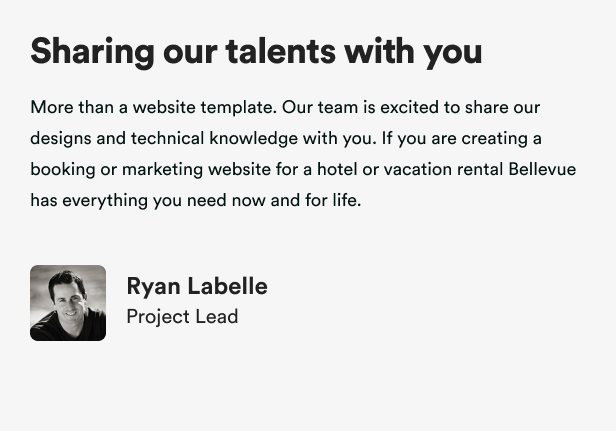The height and width of the screenshot is (431, 616).
Task: Click the word Bellevue in the paragraph
Action: tap(542, 169)
